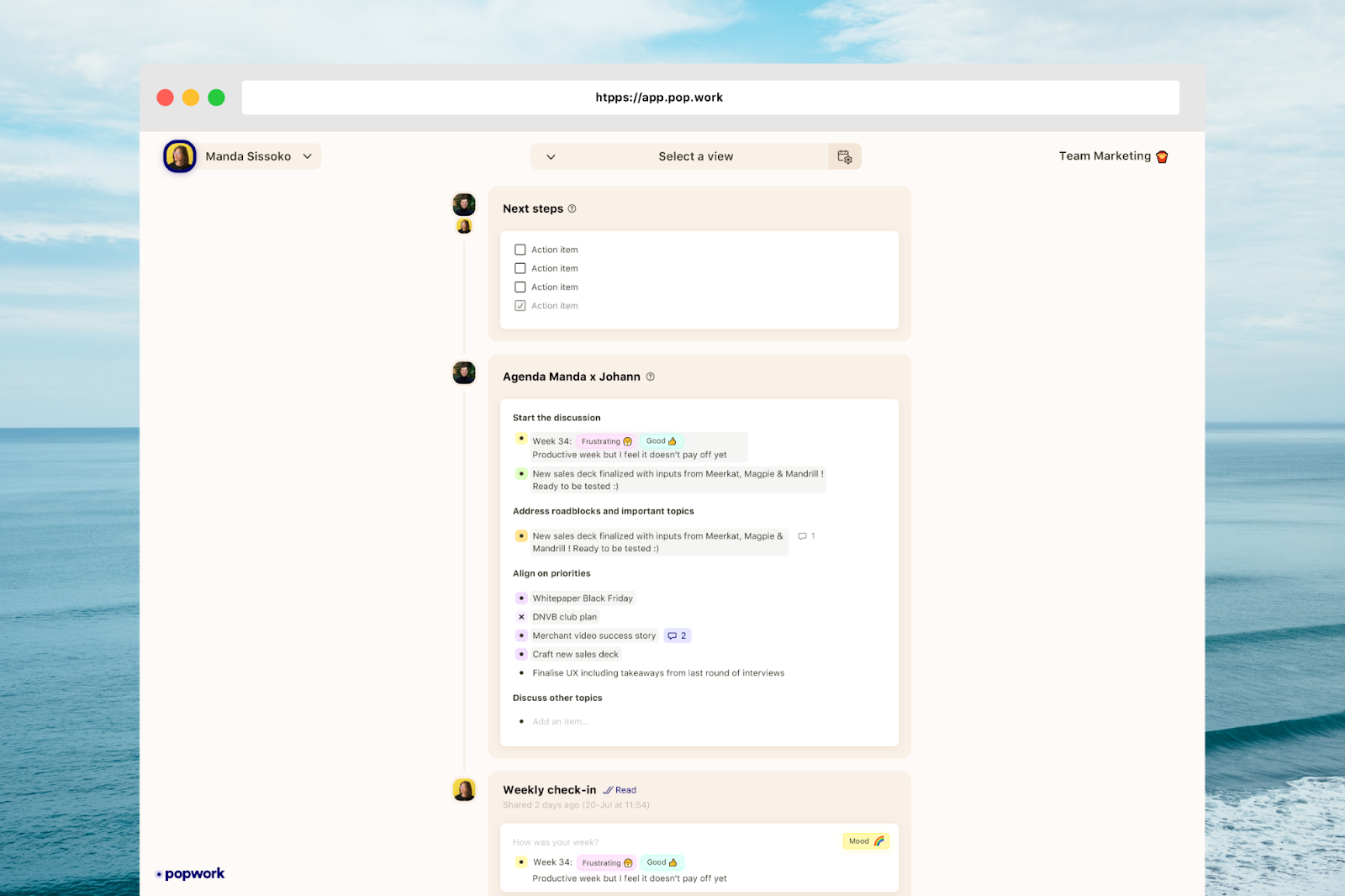This screenshot has width=1345, height=896.
Task: Switch to Read mode on Weekly check-in
Action: tap(620, 790)
